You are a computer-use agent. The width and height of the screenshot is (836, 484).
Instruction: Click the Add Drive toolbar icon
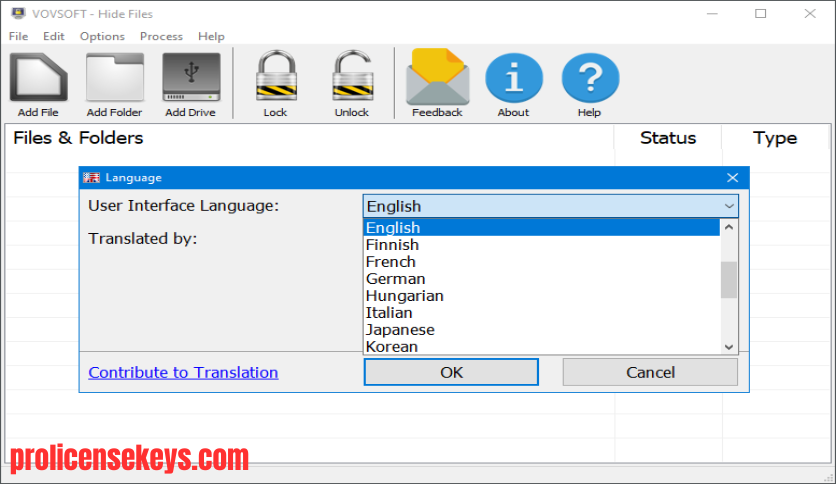tap(191, 78)
